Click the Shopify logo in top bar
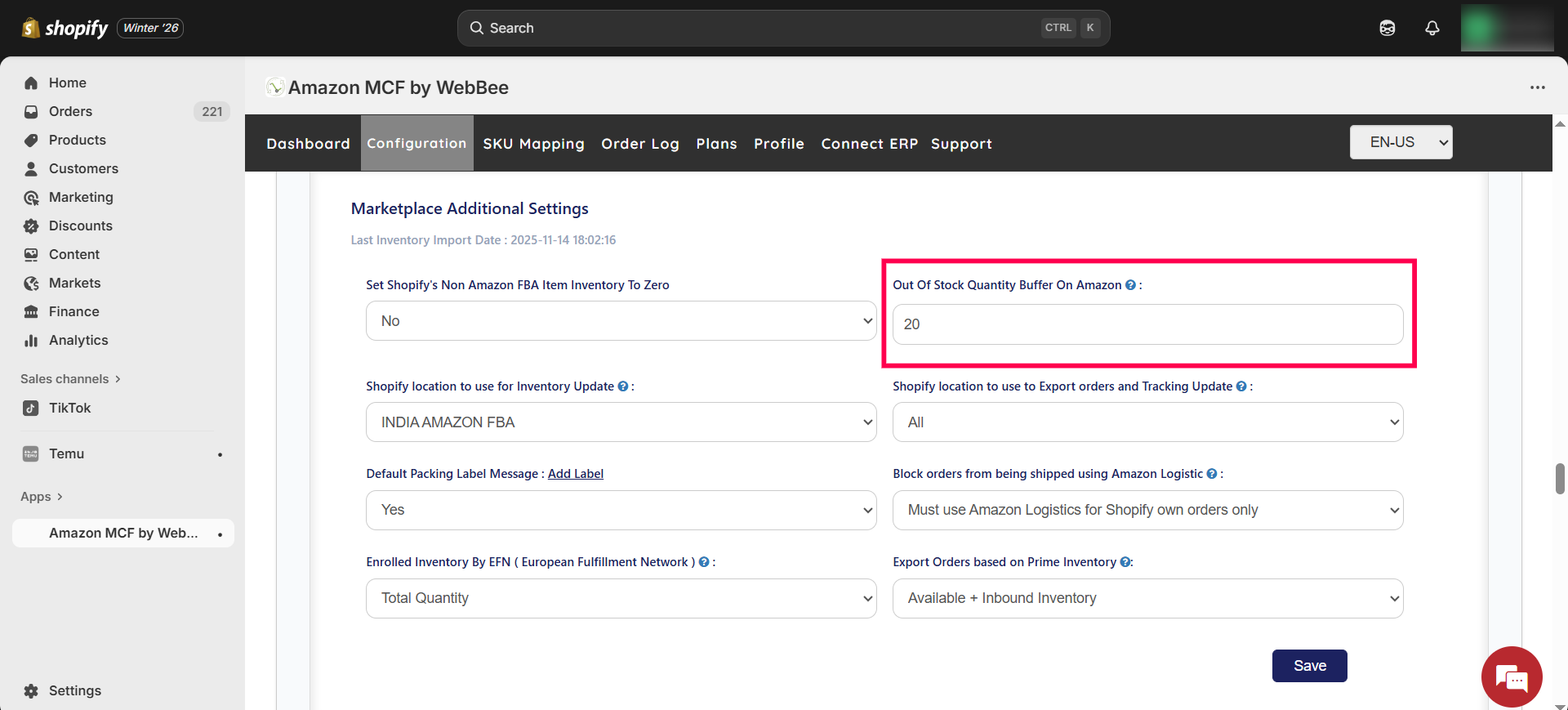Image resolution: width=1568 pixels, height=710 pixels. [65, 28]
